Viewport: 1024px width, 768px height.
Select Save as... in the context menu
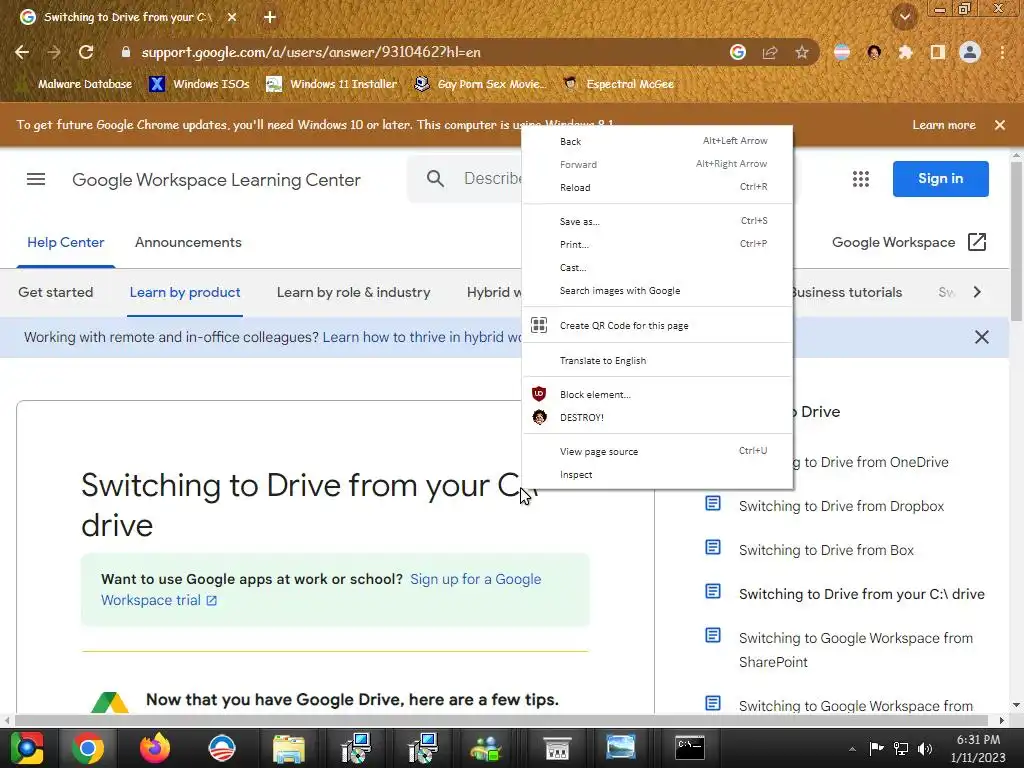pyautogui.click(x=658, y=221)
